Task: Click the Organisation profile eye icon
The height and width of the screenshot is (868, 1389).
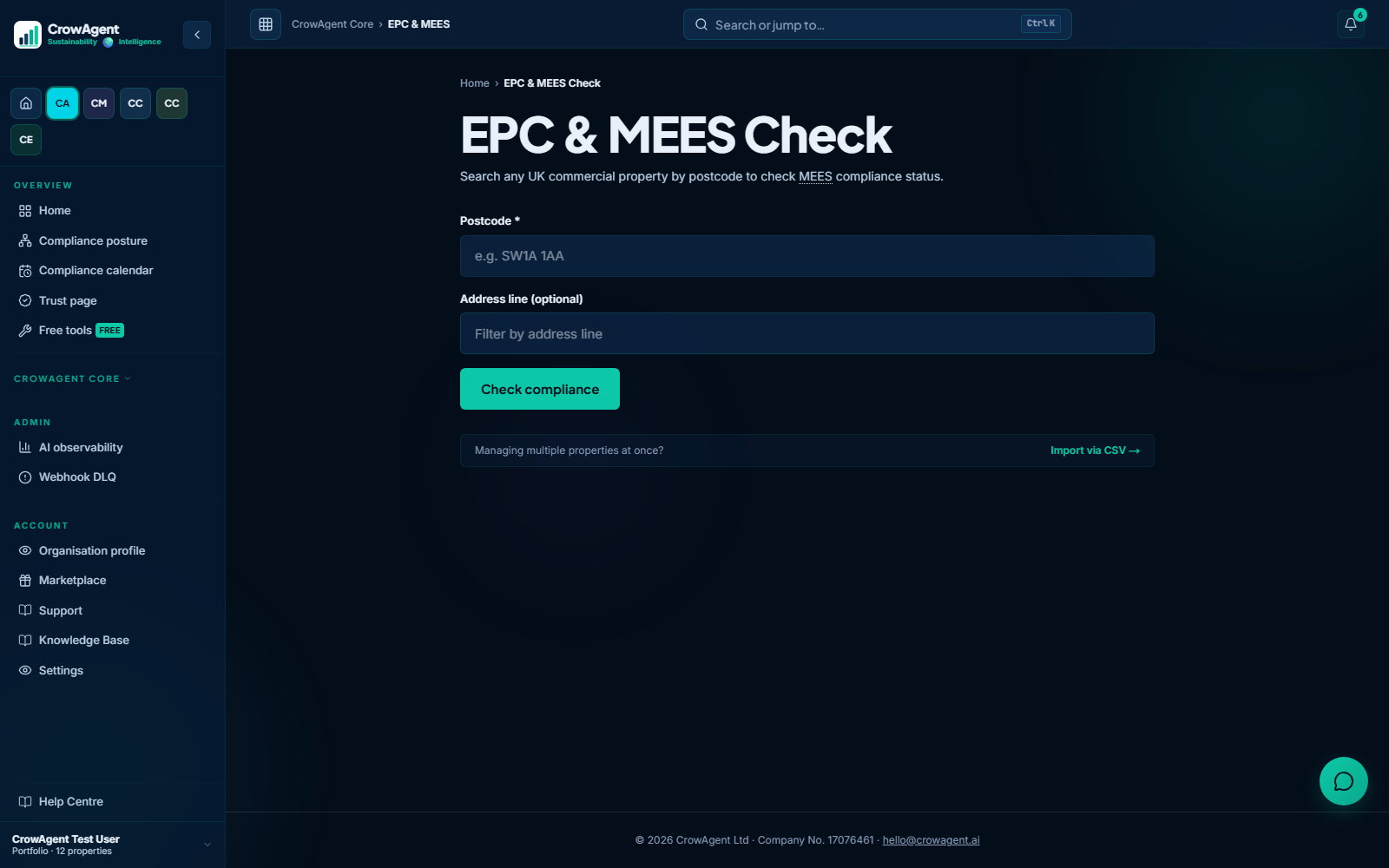Action: point(25,551)
